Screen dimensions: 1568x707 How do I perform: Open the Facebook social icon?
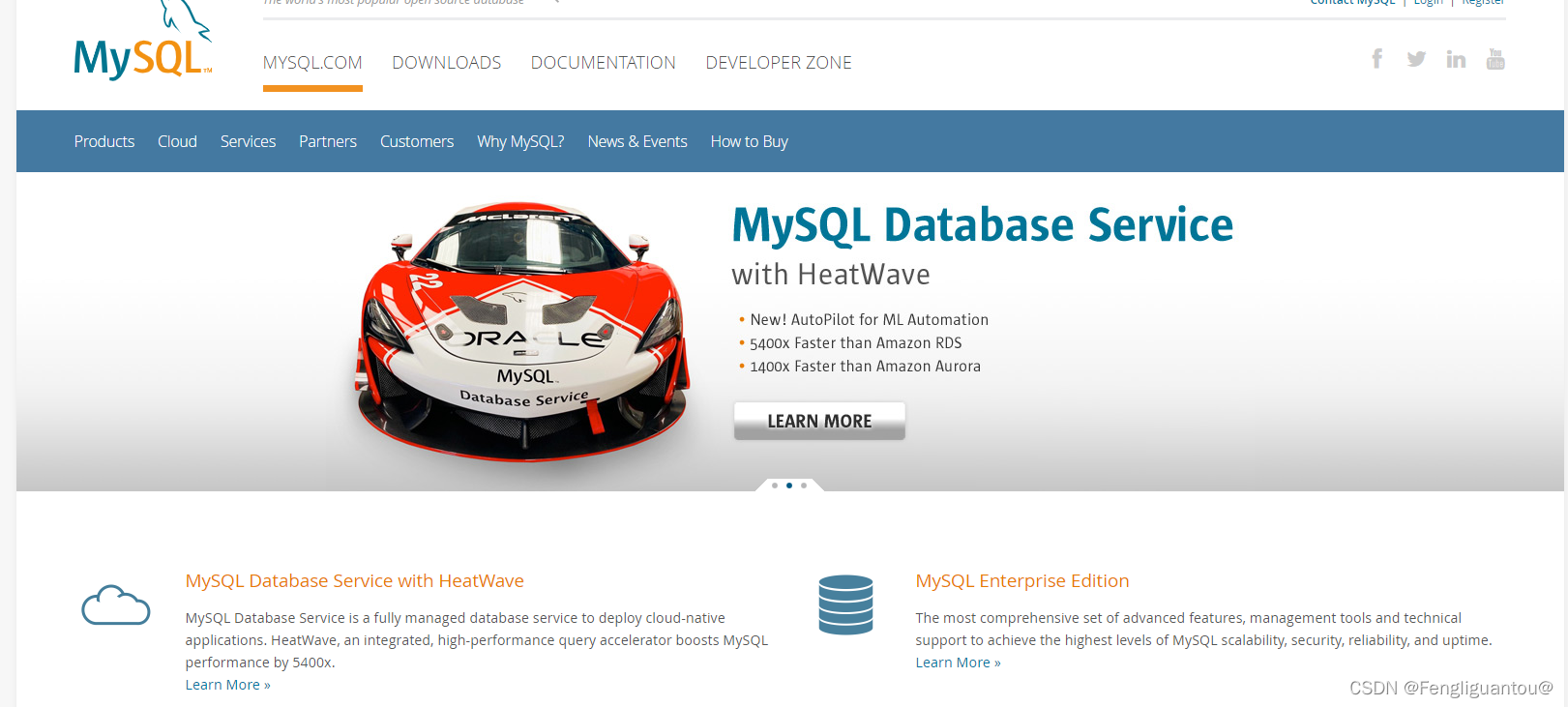coord(1376,59)
